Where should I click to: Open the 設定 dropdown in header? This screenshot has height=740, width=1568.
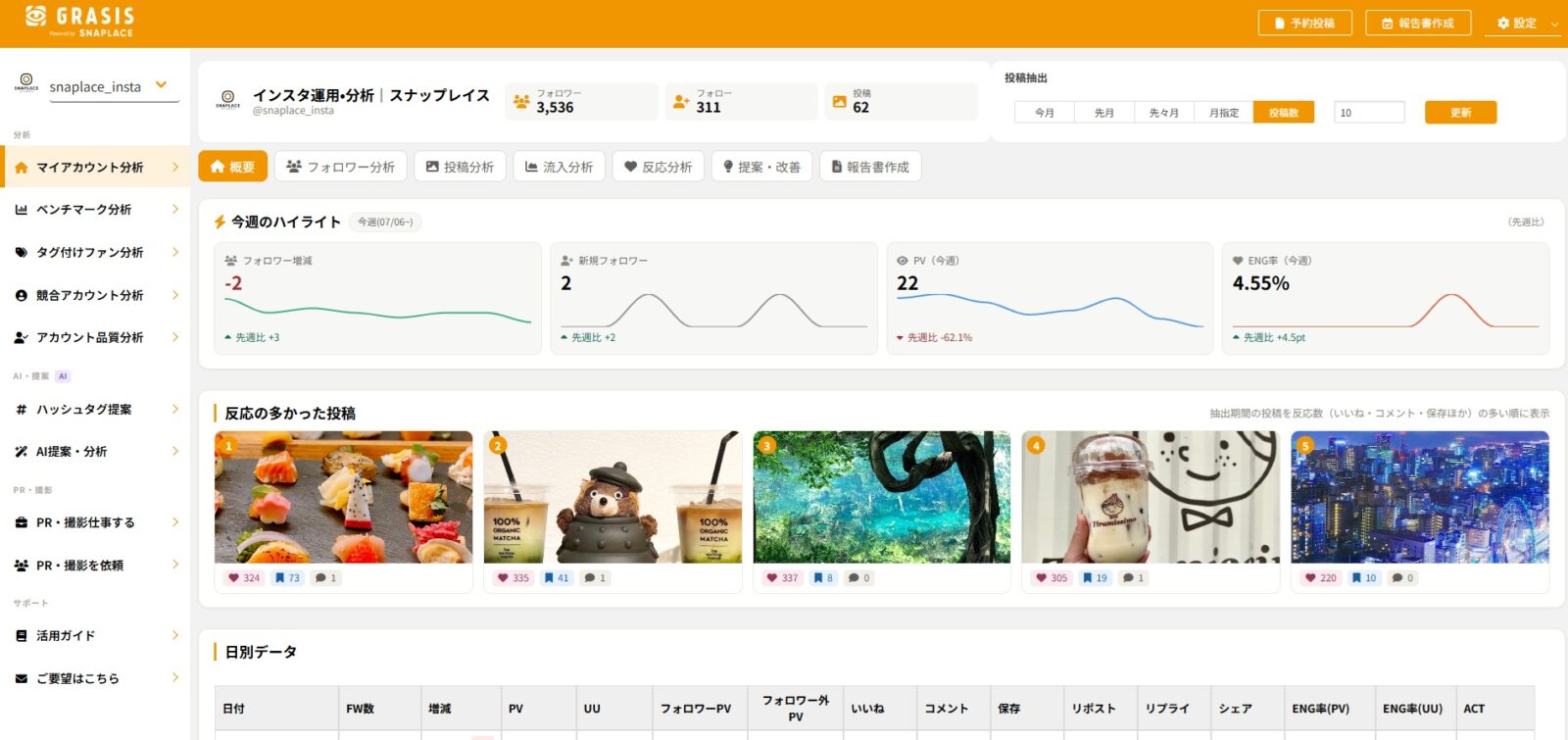pos(1522,23)
